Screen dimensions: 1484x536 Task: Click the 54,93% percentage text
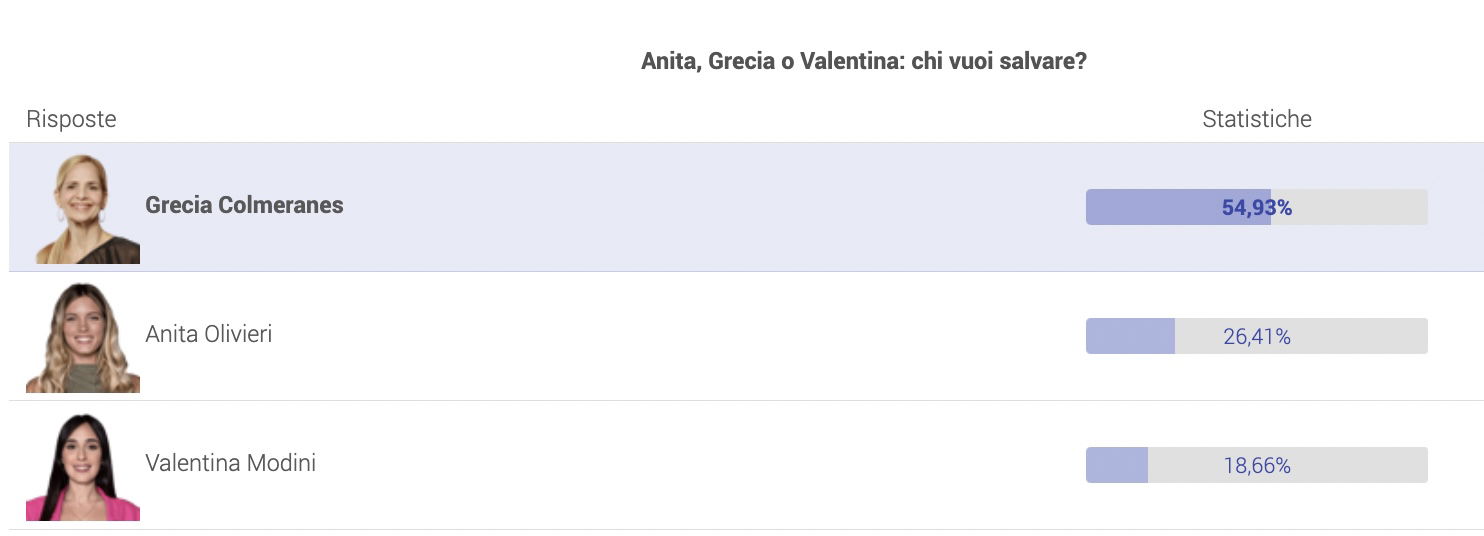pyautogui.click(x=1257, y=208)
